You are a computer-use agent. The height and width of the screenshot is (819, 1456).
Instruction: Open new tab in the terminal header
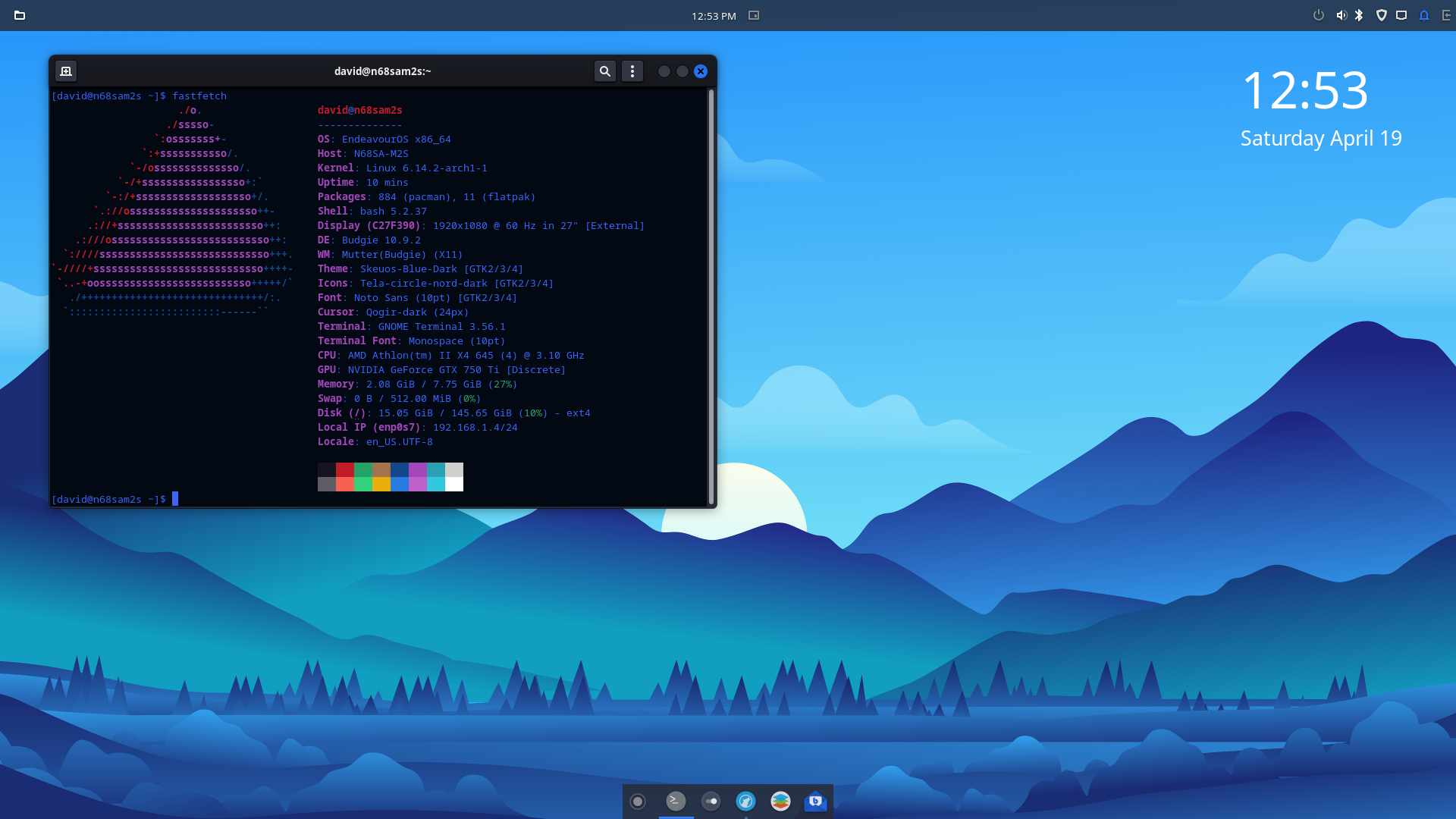[66, 71]
